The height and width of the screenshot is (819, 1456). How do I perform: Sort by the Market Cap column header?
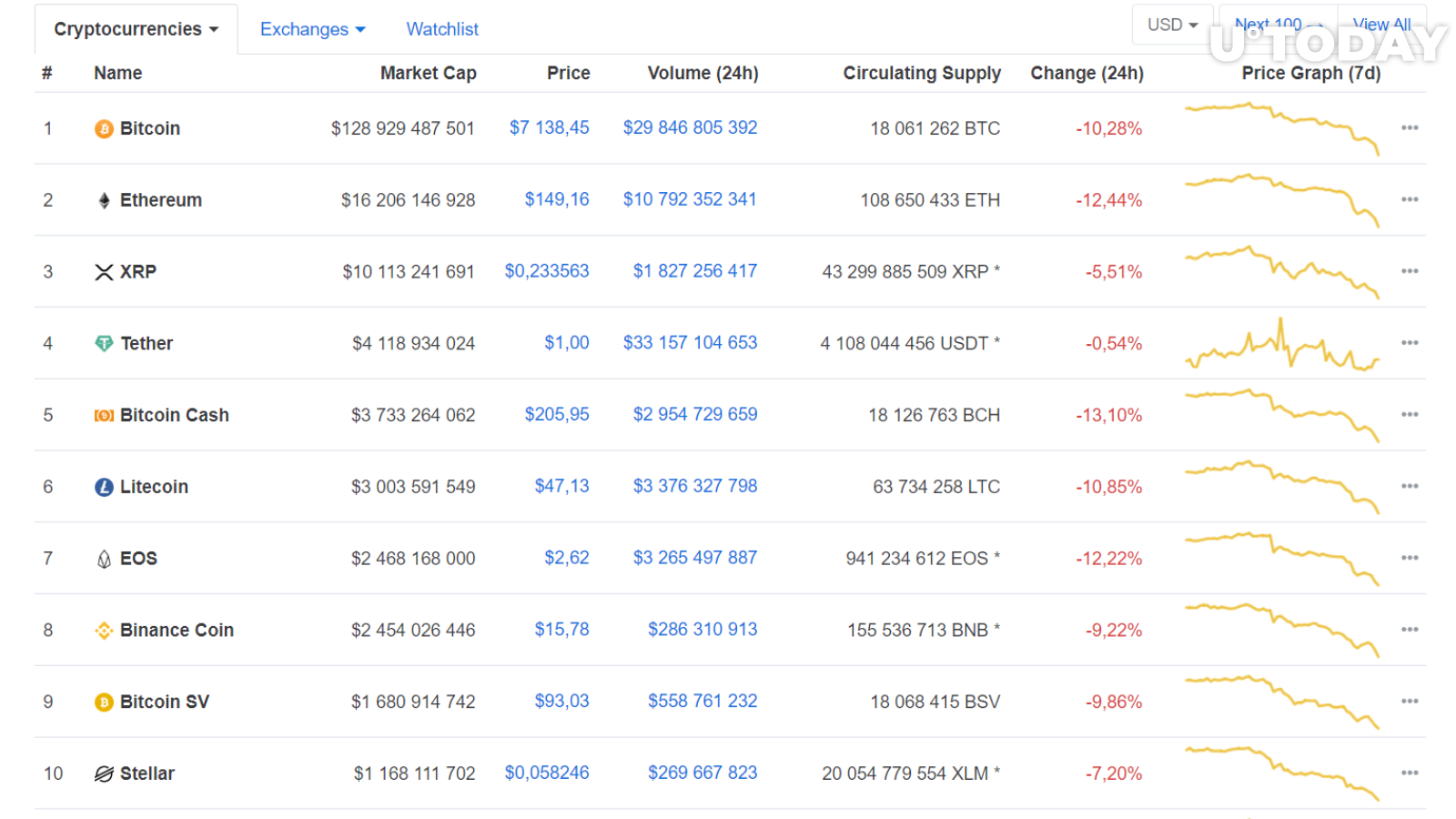[x=429, y=73]
